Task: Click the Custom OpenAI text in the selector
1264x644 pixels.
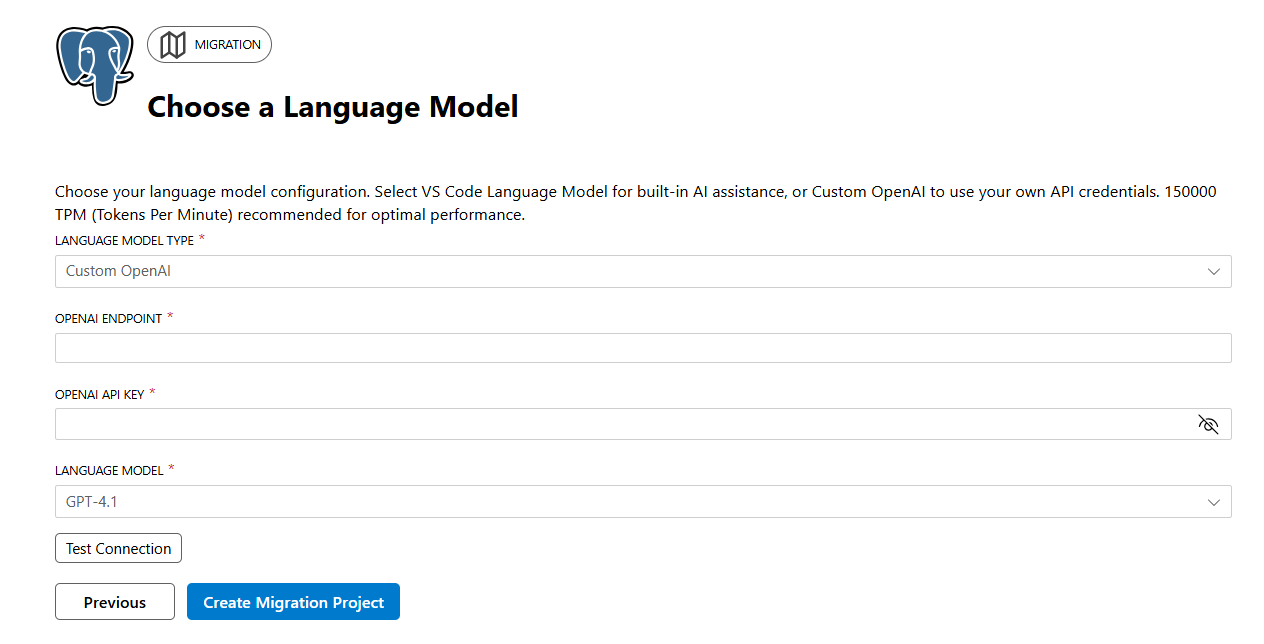Action: pos(118,271)
